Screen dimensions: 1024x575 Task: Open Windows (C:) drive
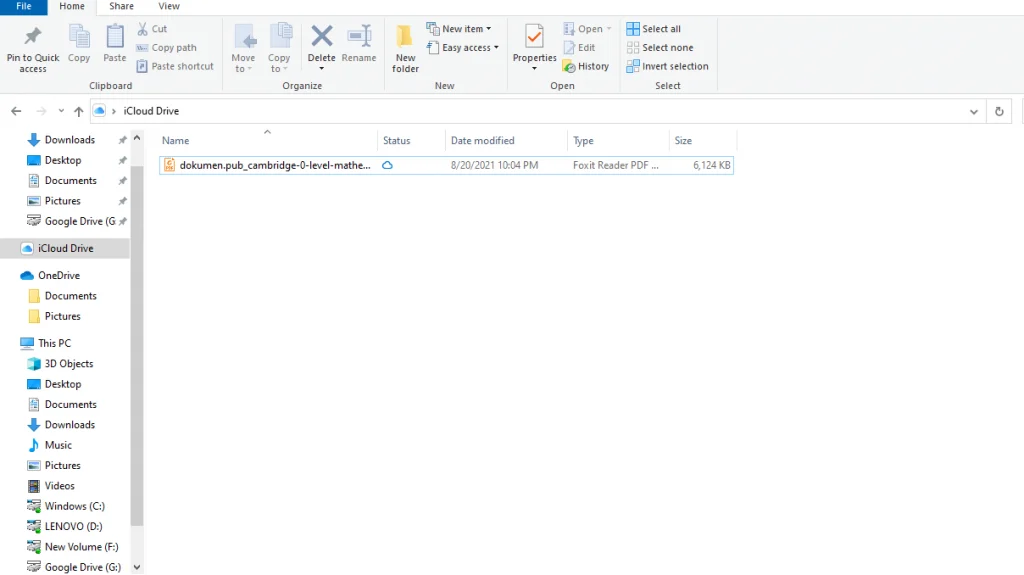click(74, 506)
